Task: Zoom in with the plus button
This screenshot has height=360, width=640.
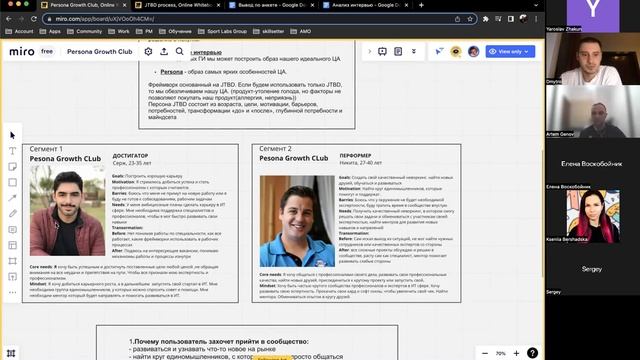Action: pyautogui.click(x=516, y=353)
